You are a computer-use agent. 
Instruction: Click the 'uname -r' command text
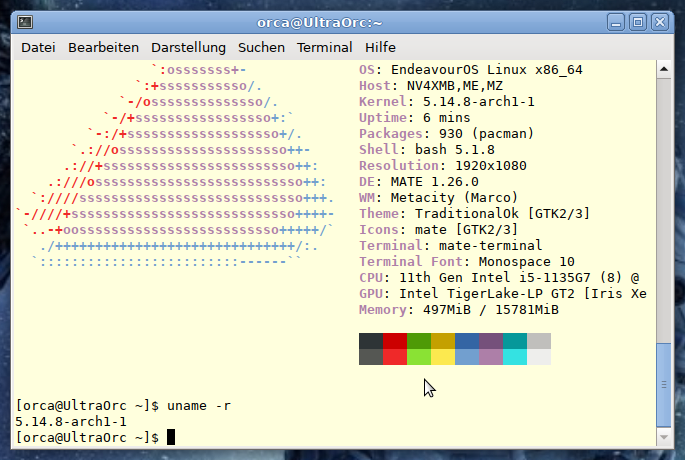(199, 406)
